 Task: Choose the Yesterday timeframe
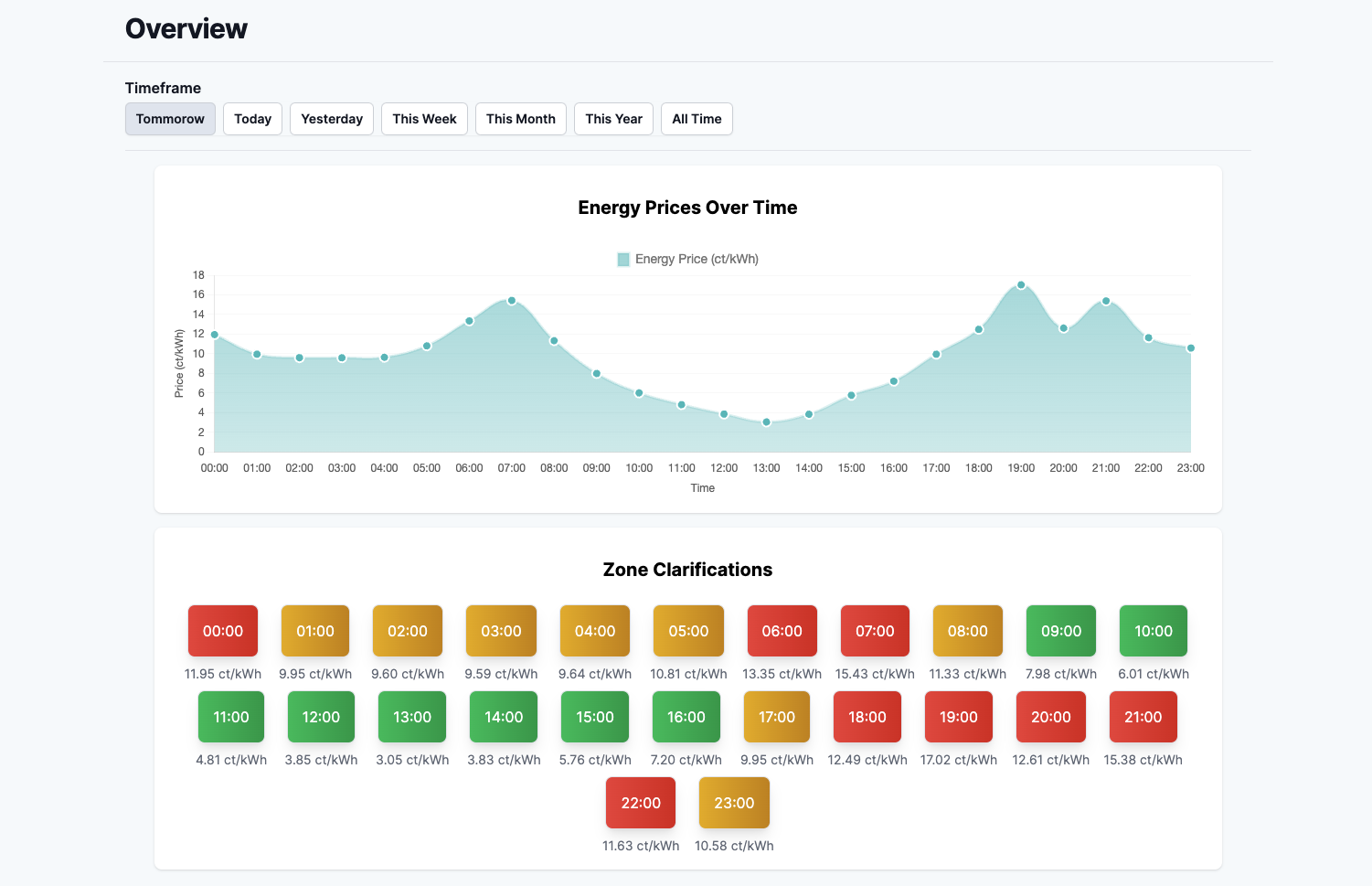pos(332,119)
